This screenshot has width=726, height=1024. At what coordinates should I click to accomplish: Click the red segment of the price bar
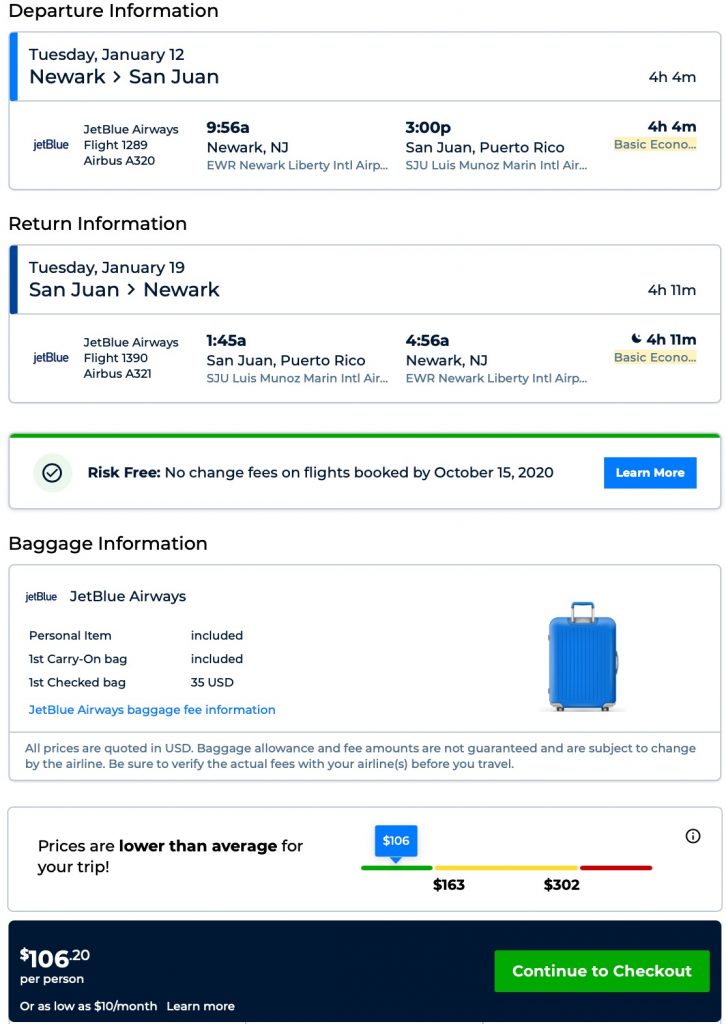tap(616, 867)
